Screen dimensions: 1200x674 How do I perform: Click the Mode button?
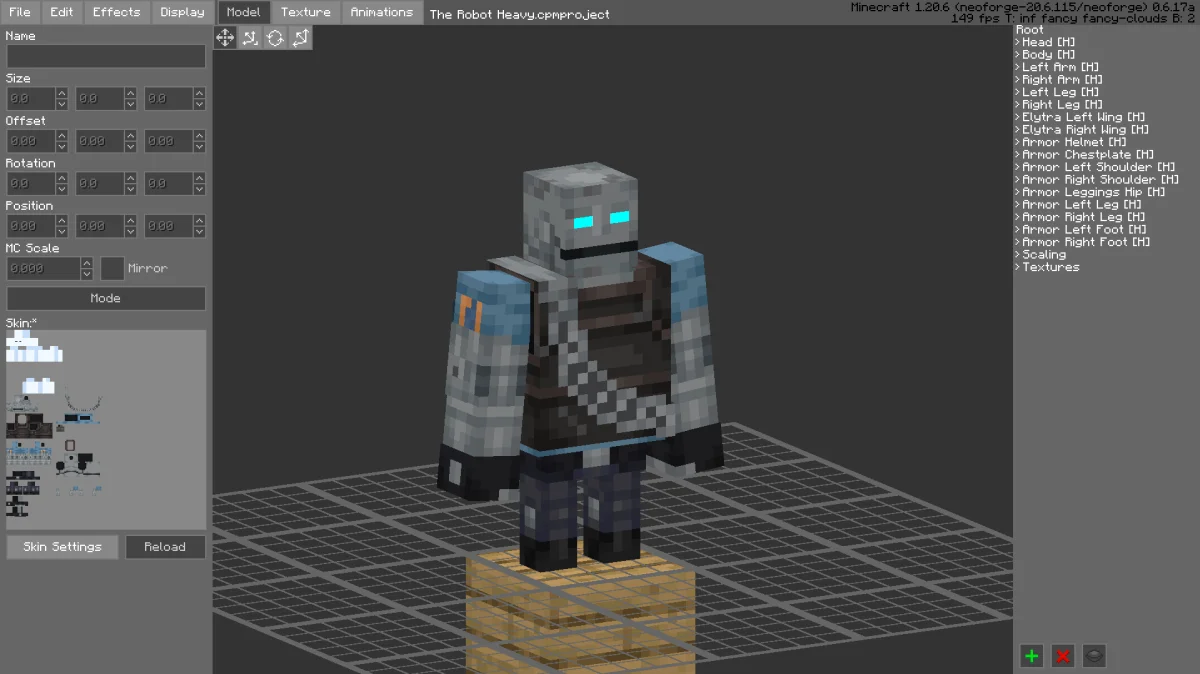(x=106, y=298)
